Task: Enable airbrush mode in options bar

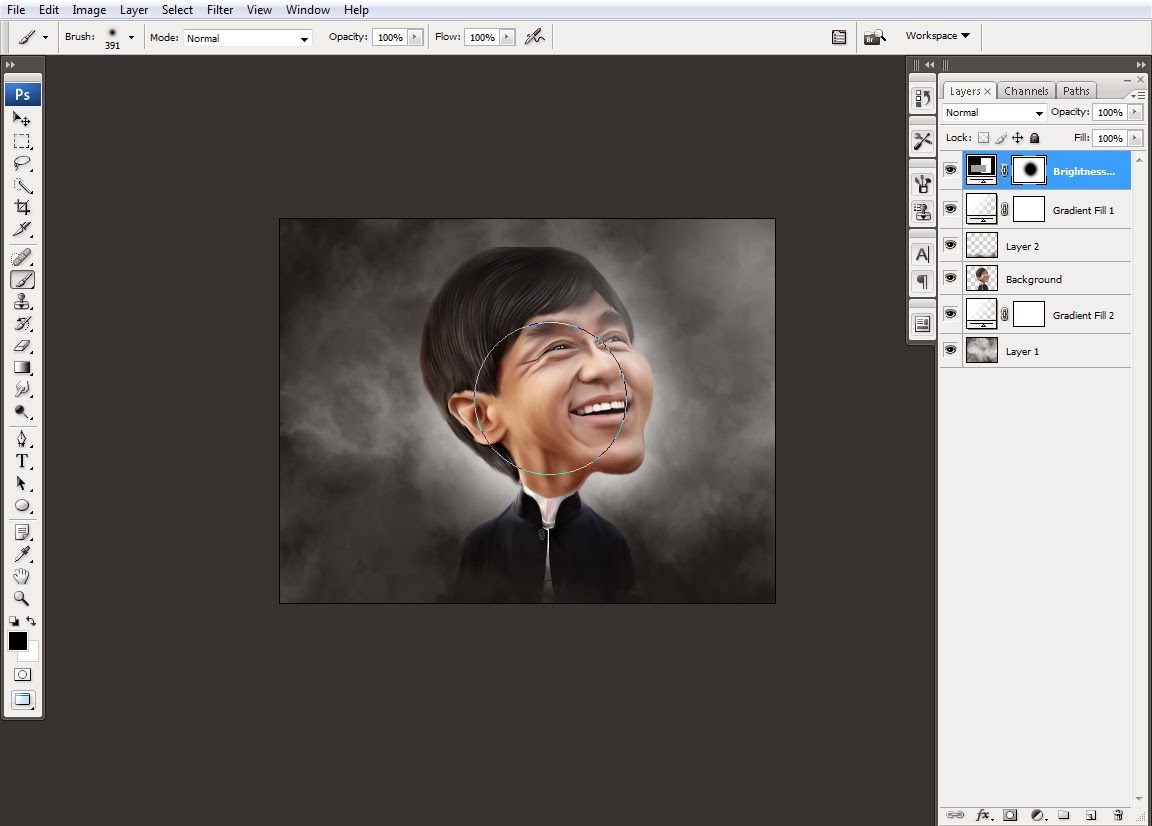Action: (535, 37)
